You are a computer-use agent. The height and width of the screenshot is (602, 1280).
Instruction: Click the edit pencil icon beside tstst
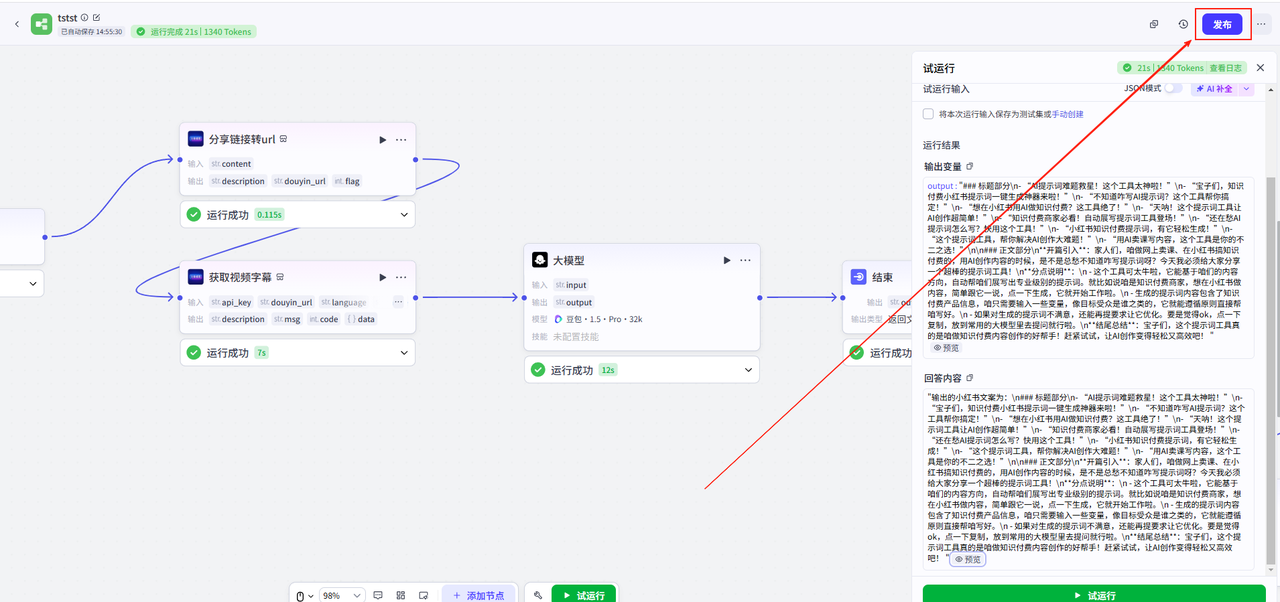(x=96, y=18)
